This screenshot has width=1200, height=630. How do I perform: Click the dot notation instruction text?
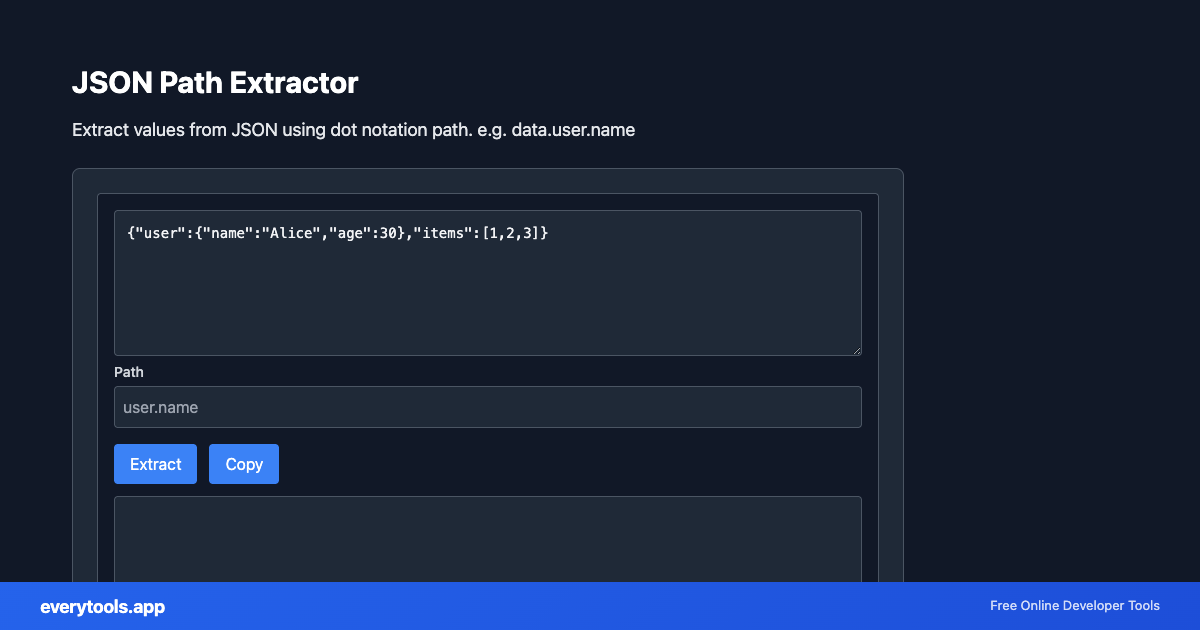click(353, 129)
